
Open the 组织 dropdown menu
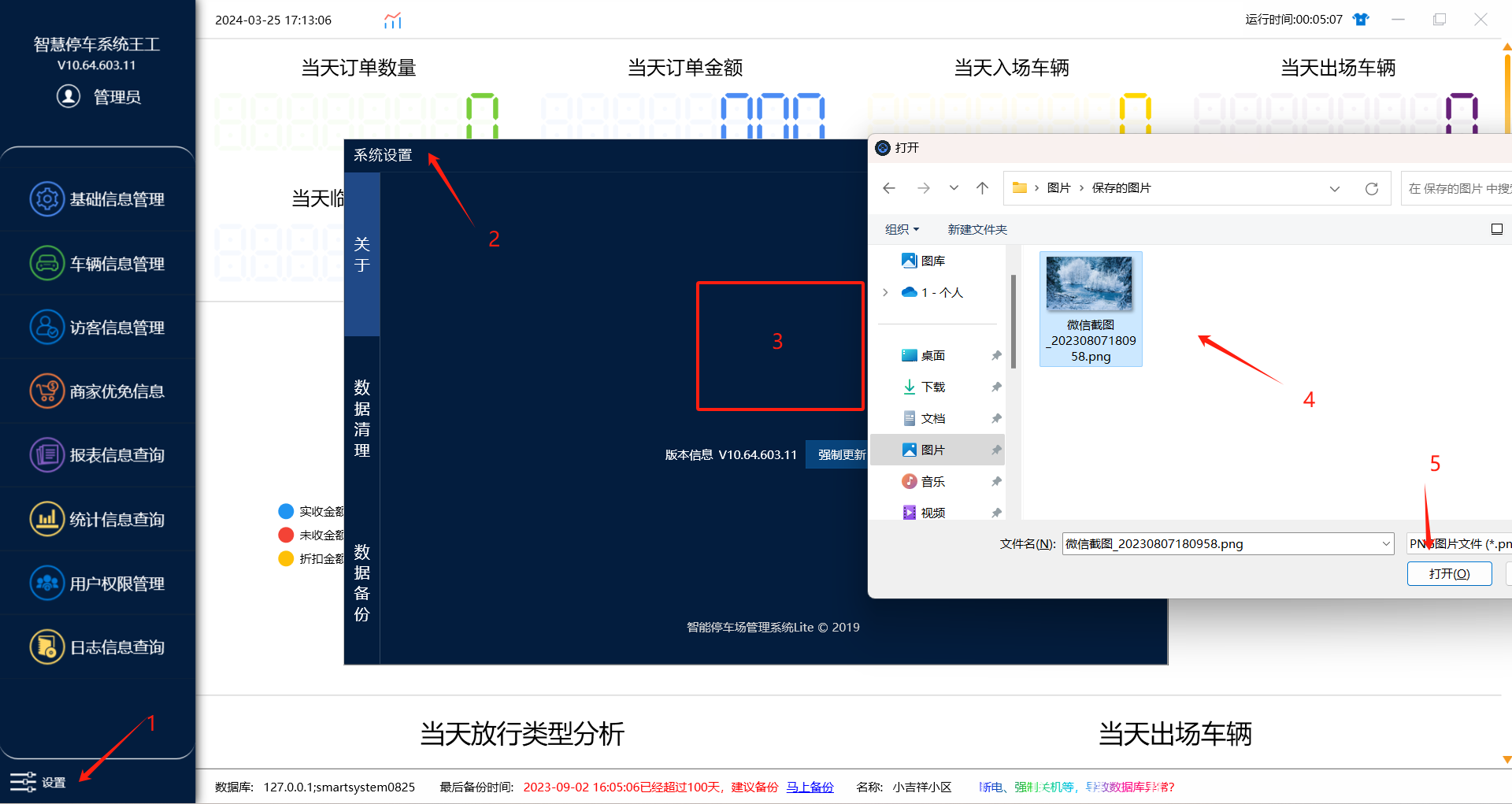tap(902, 229)
